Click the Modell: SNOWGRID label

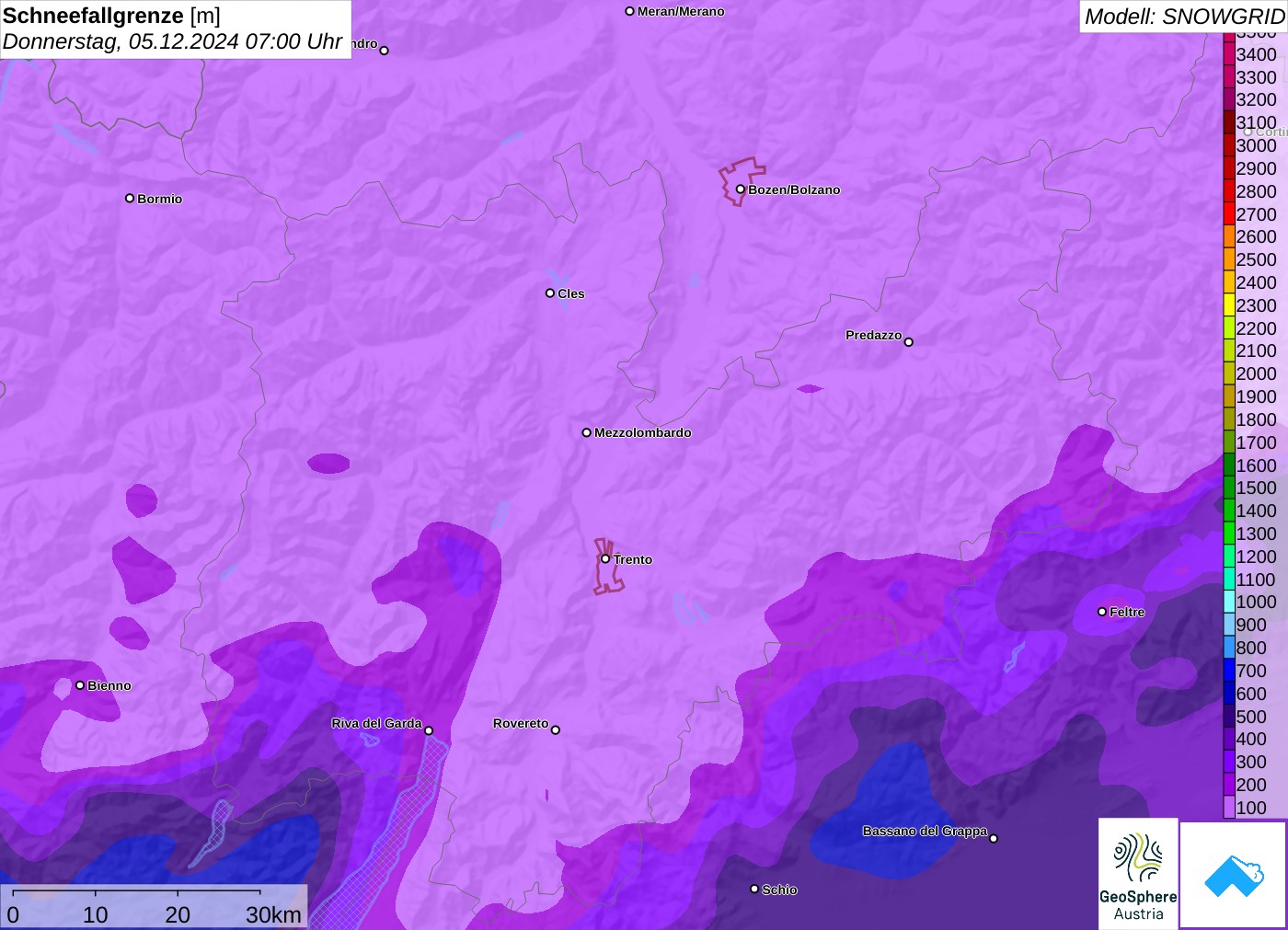click(x=1184, y=17)
